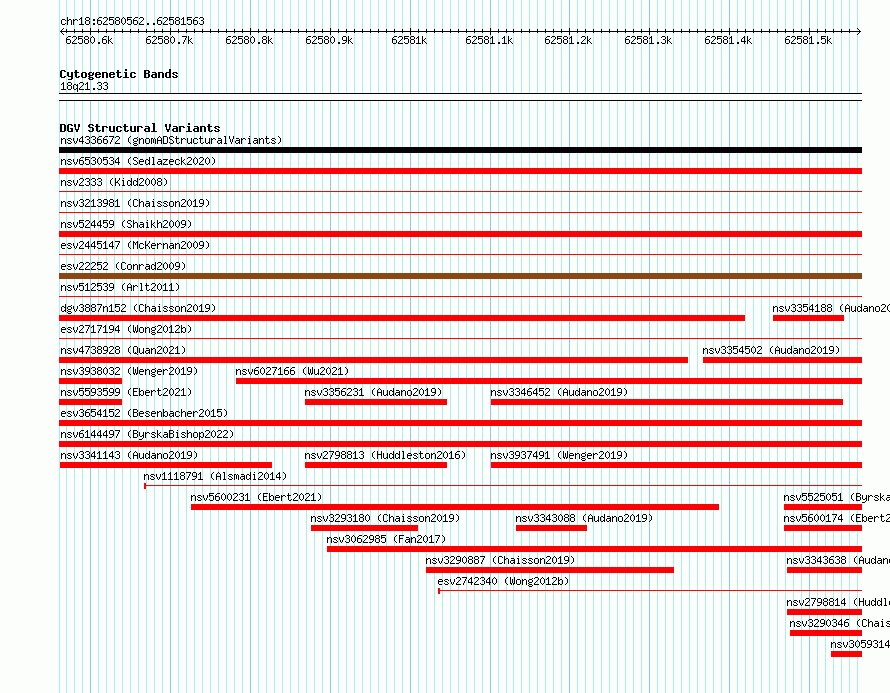Click nsv5600231 (Ebert2021) label
Image resolution: width=890 pixels, height=693 pixels.
(257, 497)
